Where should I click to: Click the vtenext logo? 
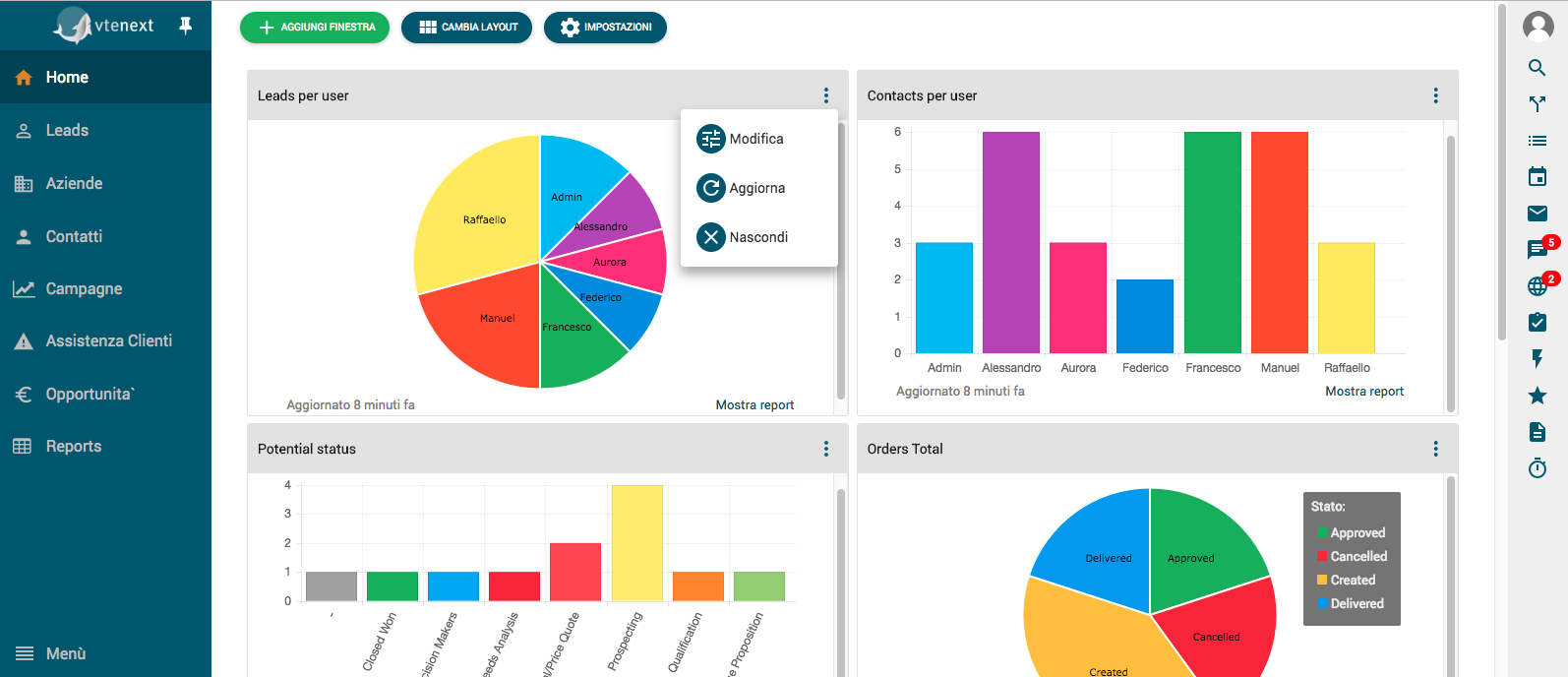click(x=104, y=26)
